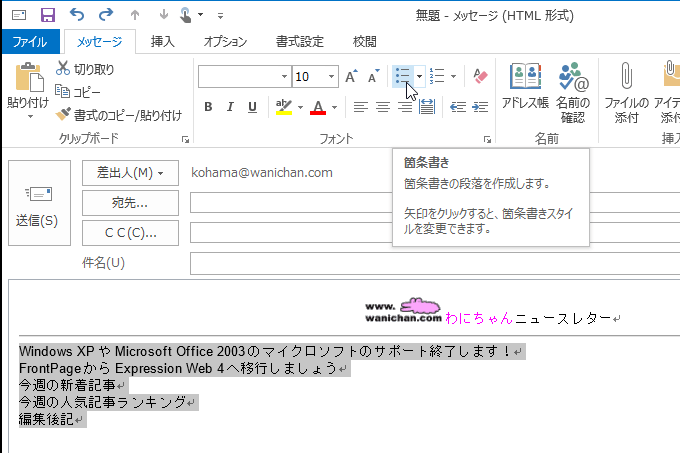680x453 pixels.
Task: Go to previous item arrow
Action: coord(135,15)
